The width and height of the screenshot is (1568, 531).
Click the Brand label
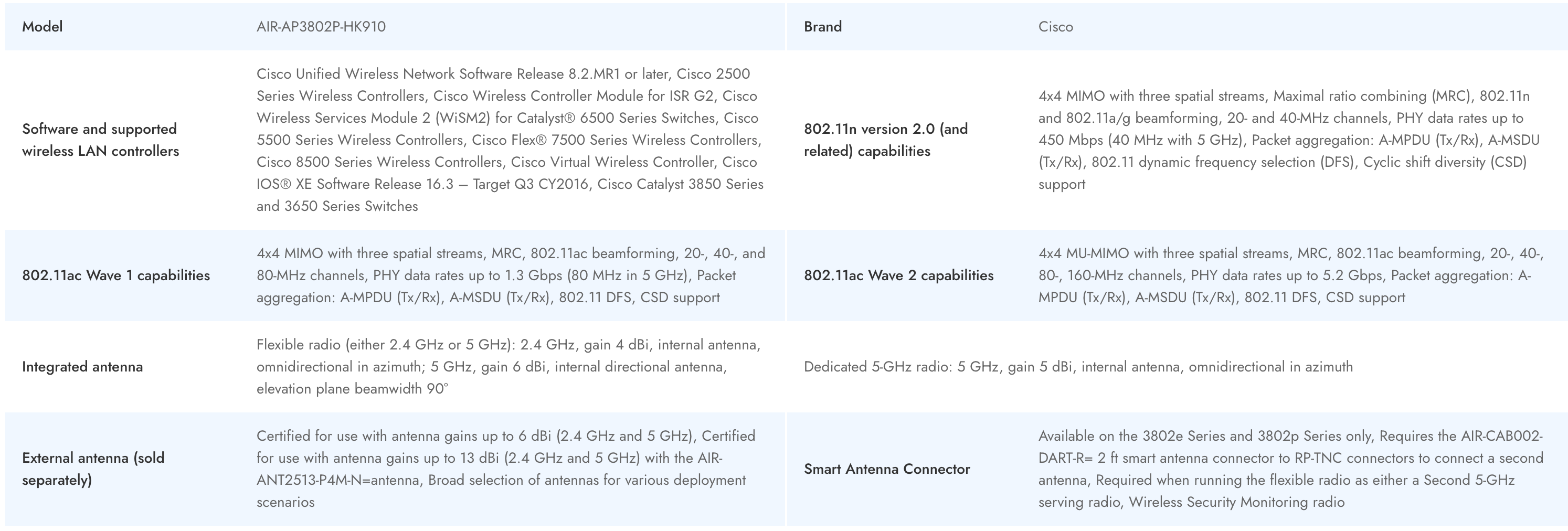tap(822, 27)
